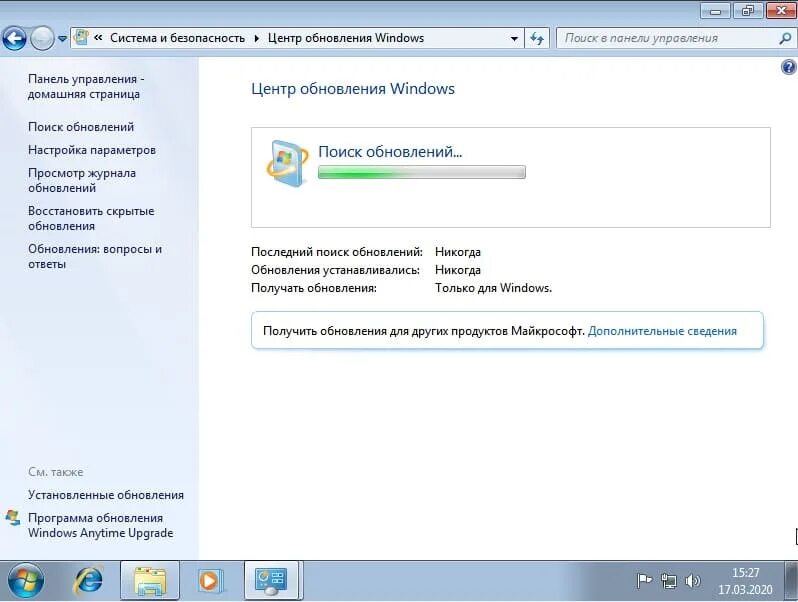798x602 pixels.
Task: Open the Windows Start orb
Action: 25,581
